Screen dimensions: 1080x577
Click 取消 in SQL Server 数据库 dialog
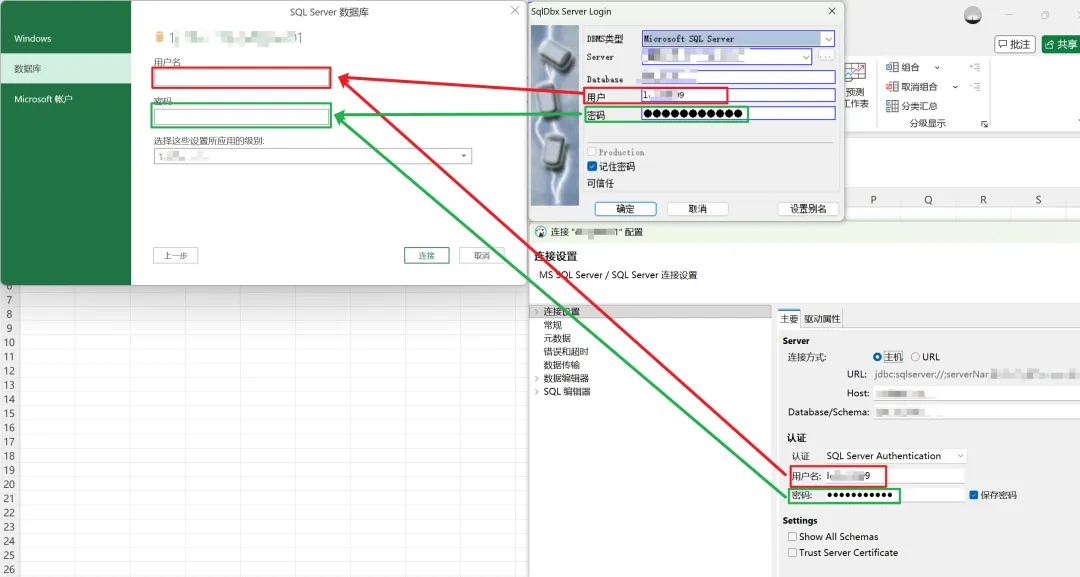coord(481,255)
